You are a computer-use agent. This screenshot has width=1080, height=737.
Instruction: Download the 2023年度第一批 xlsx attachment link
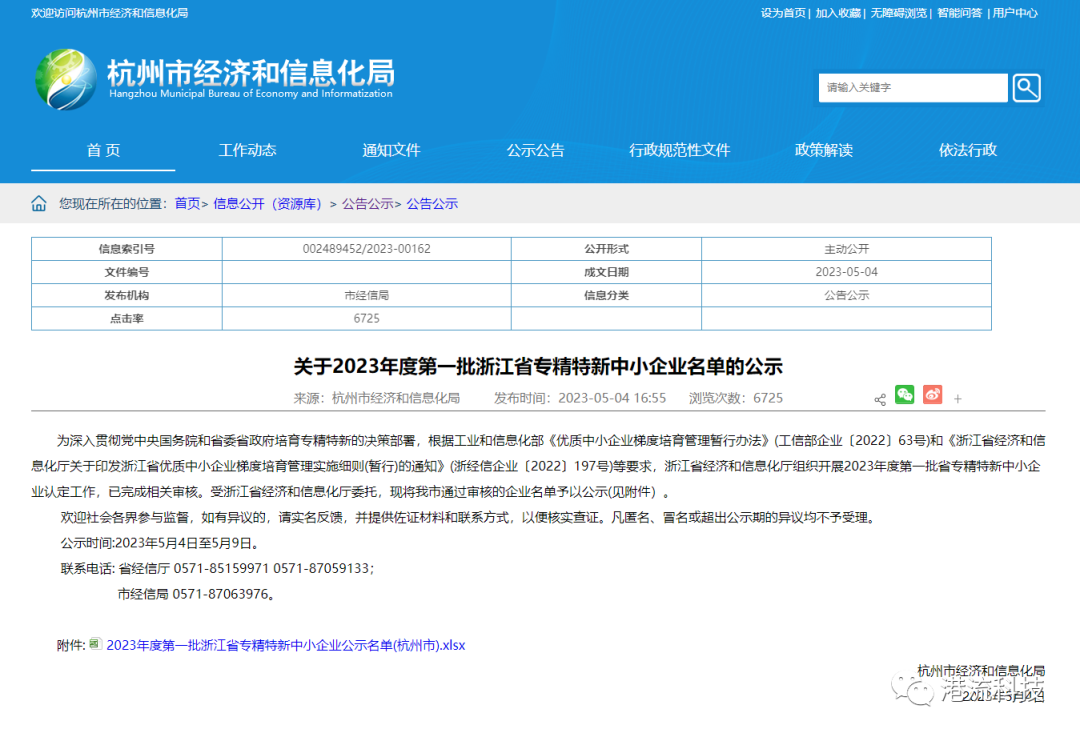coord(285,645)
